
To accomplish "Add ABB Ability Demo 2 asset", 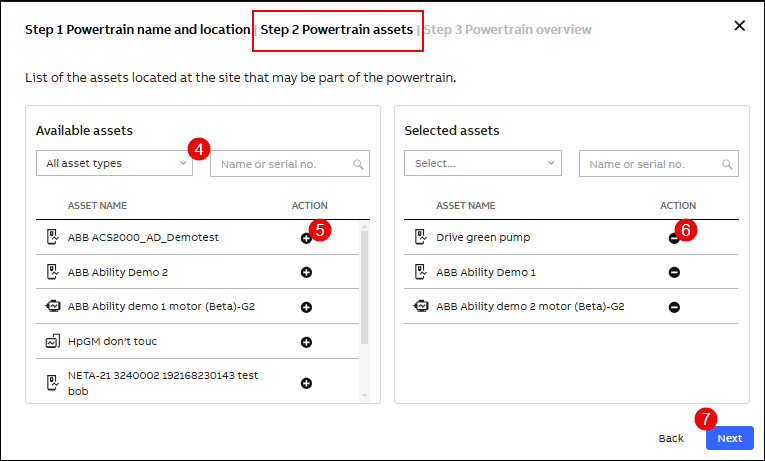I will (306, 272).
